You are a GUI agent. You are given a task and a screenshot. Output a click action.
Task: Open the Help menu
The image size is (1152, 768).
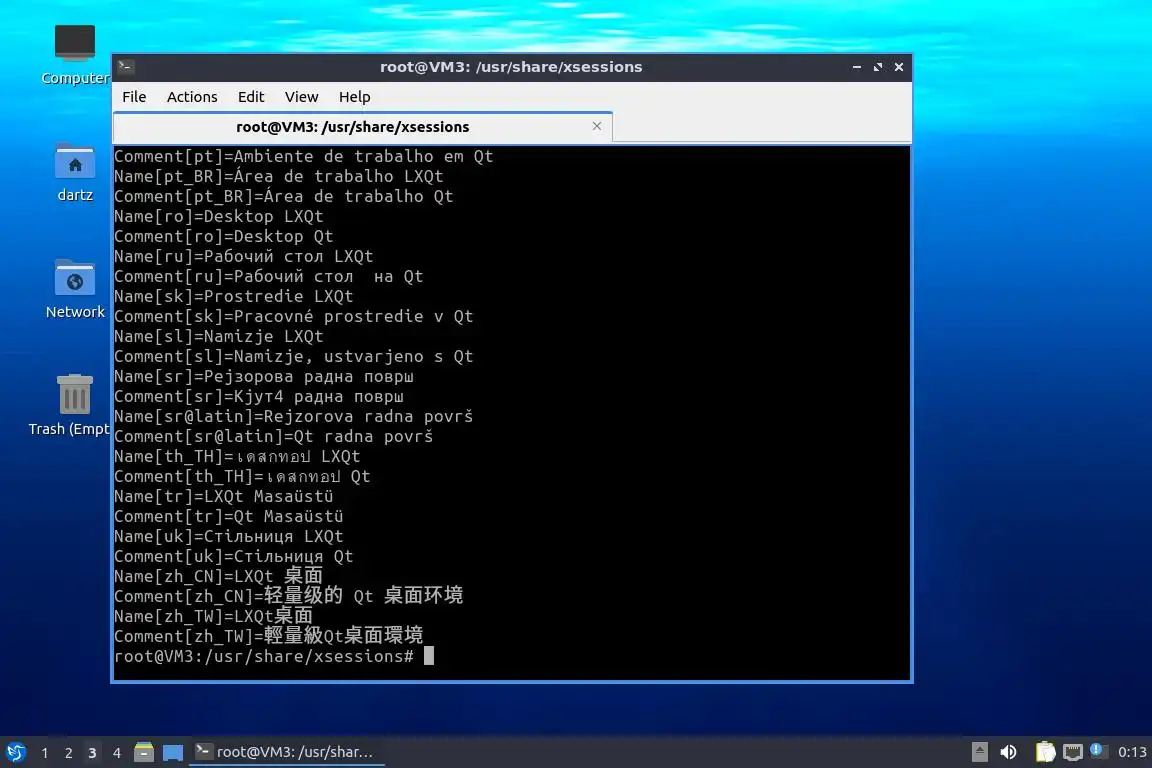click(x=354, y=97)
